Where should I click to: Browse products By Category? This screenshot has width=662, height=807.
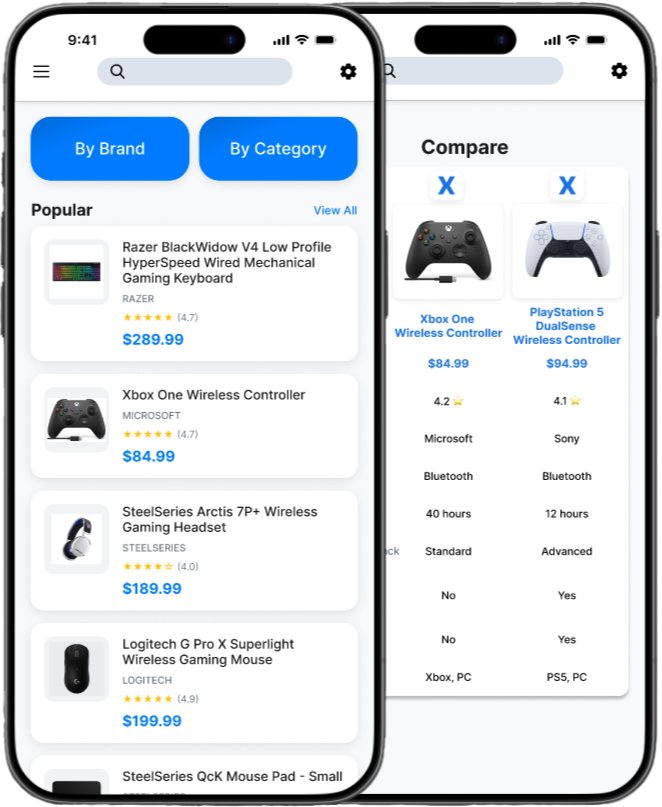click(278, 149)
